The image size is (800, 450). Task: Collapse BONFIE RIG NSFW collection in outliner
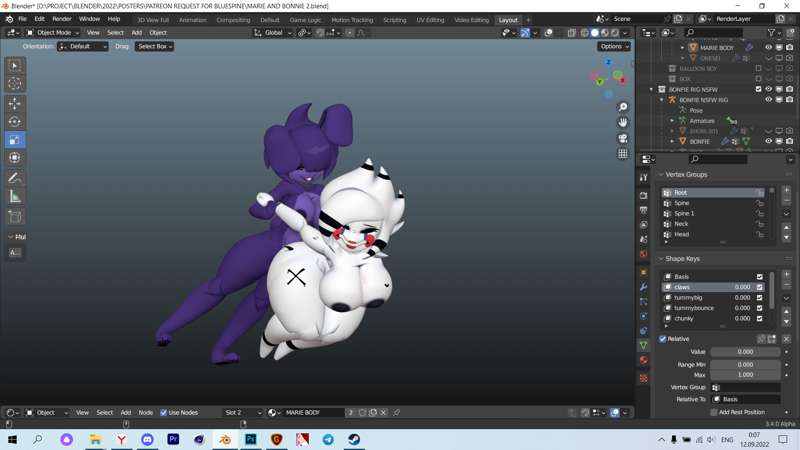click(651, 89)
